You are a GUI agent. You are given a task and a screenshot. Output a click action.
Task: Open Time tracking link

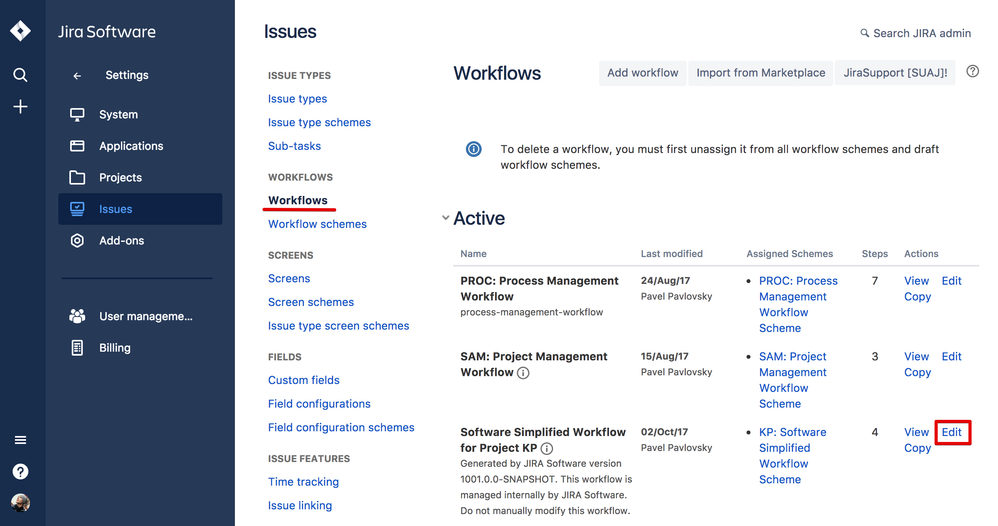coord(303,482)
